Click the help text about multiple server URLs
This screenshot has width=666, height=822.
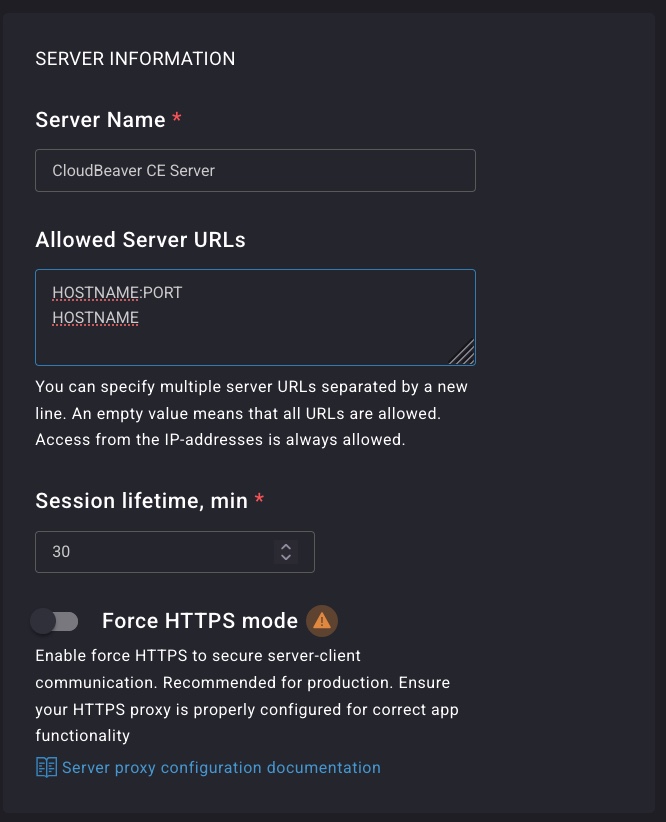[x=250, y=413]
